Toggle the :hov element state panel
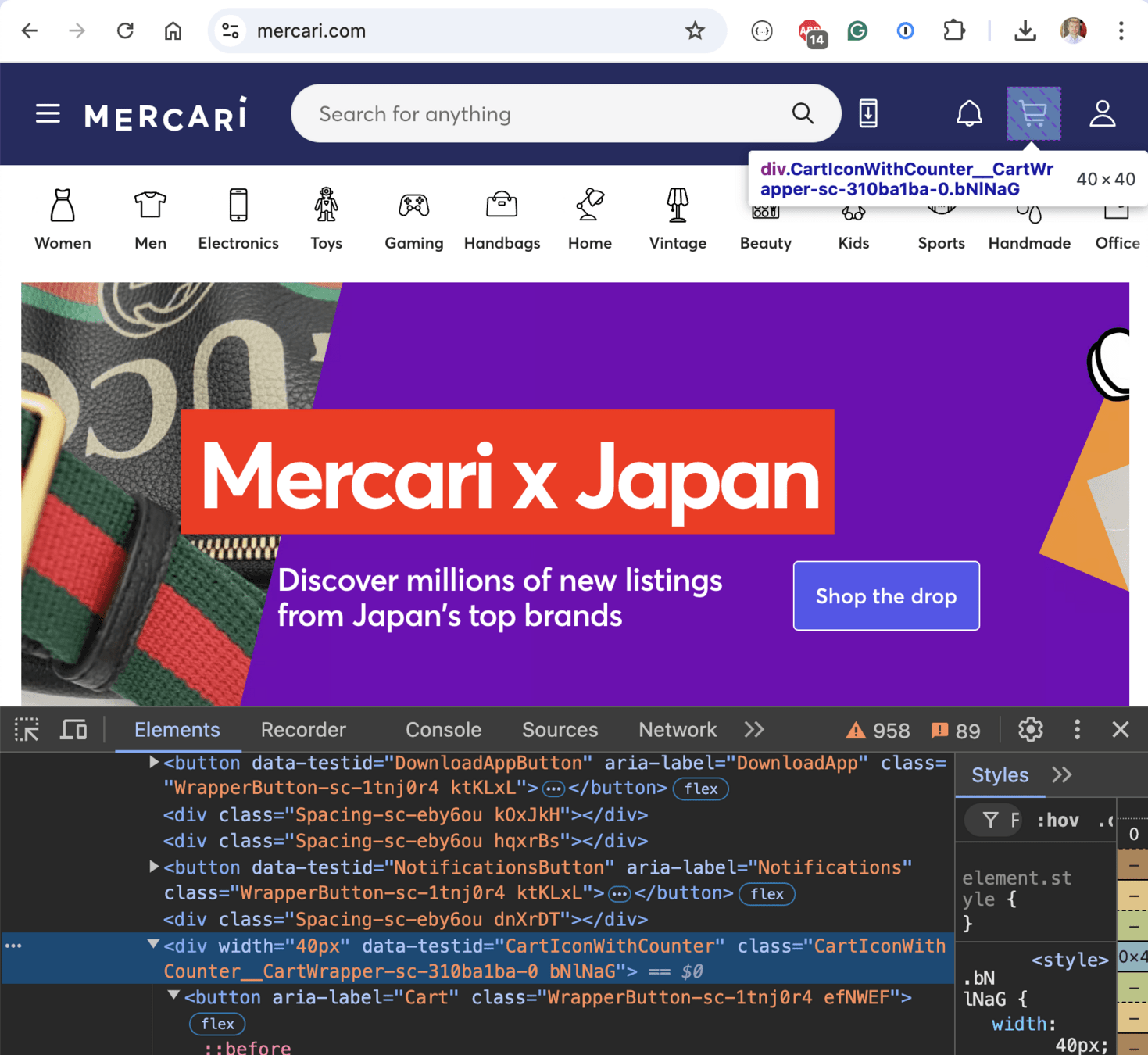Viewport: 1148px width, 1055px height. [x=1058, y=821]
